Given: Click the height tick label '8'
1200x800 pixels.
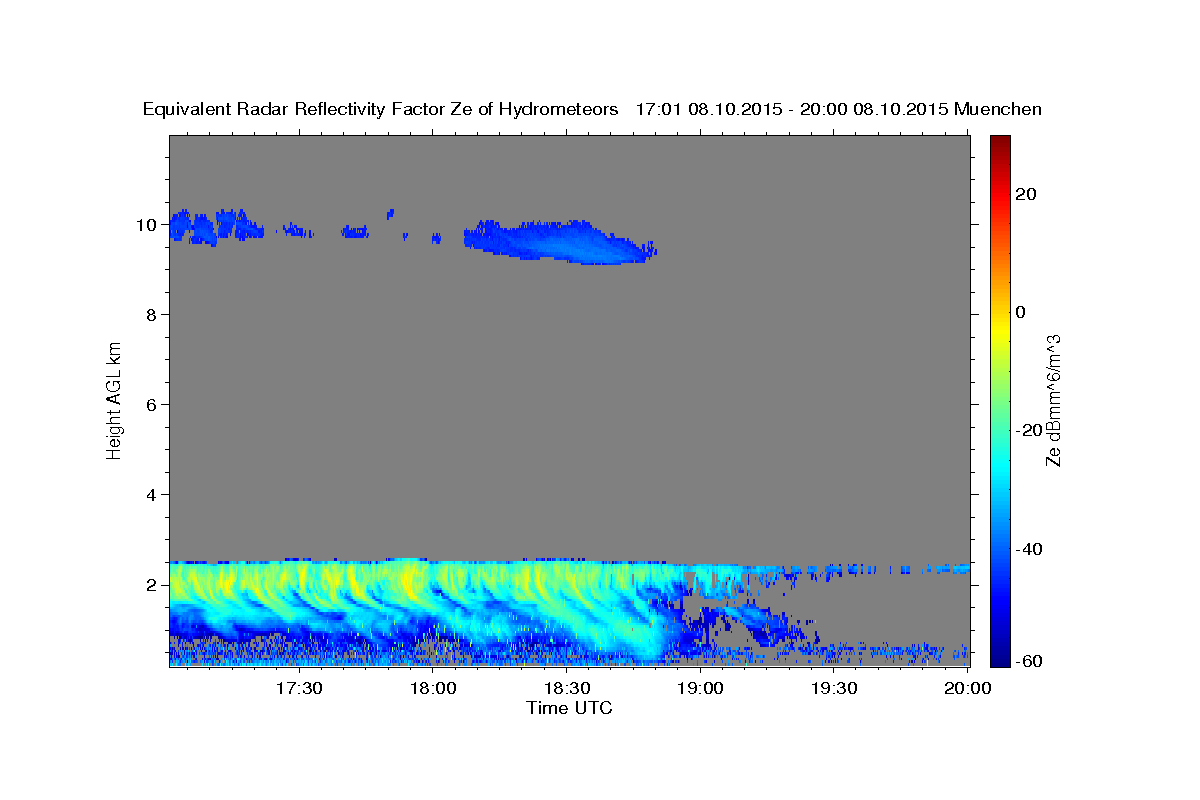Looking at the screenshot, I should [x=151, y=315].
